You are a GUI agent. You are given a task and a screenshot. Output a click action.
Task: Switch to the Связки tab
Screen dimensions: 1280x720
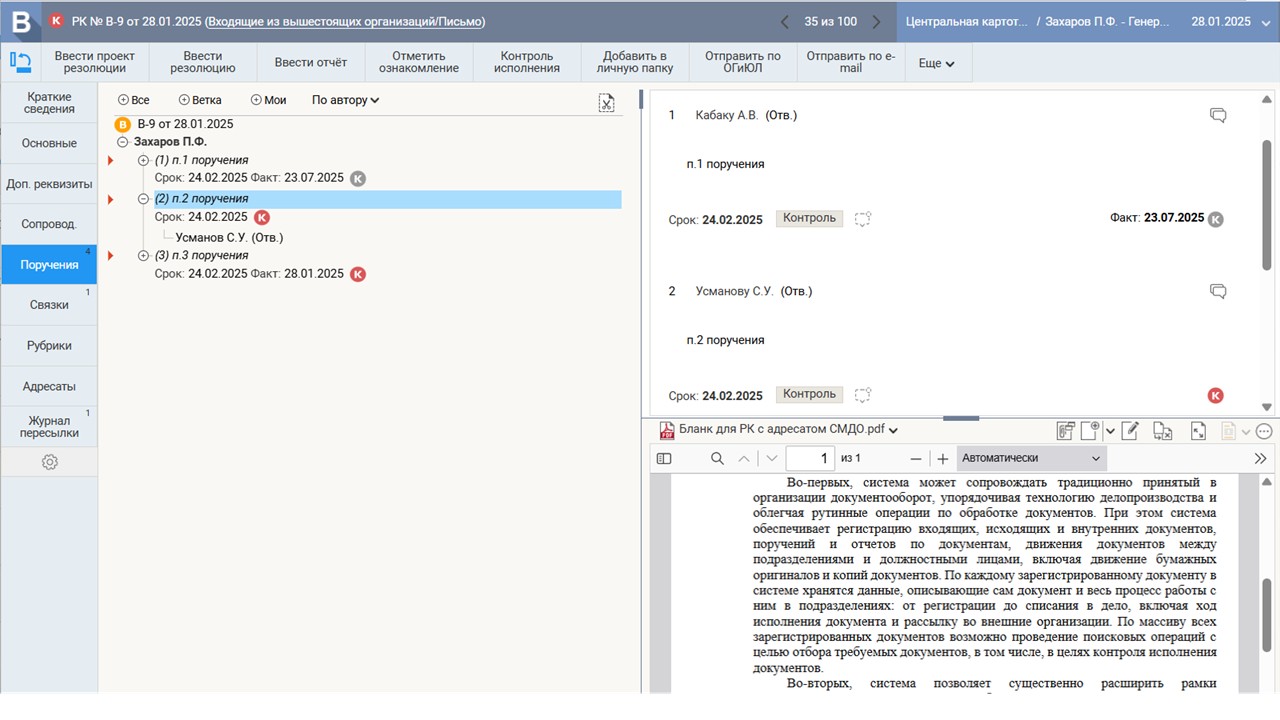pos(49,305)
